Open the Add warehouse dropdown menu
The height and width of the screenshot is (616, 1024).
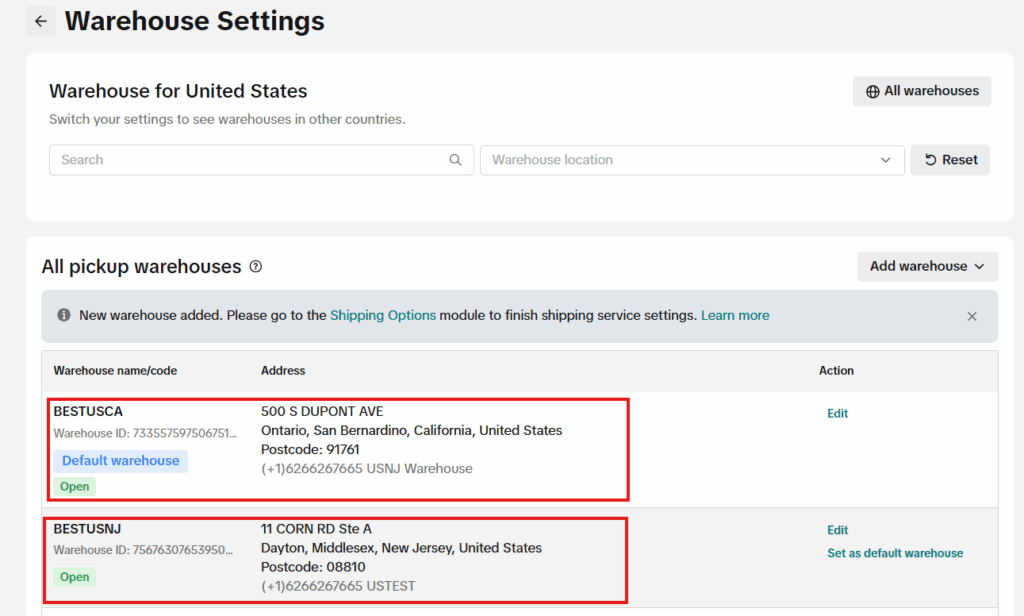(x=927, y=266)
